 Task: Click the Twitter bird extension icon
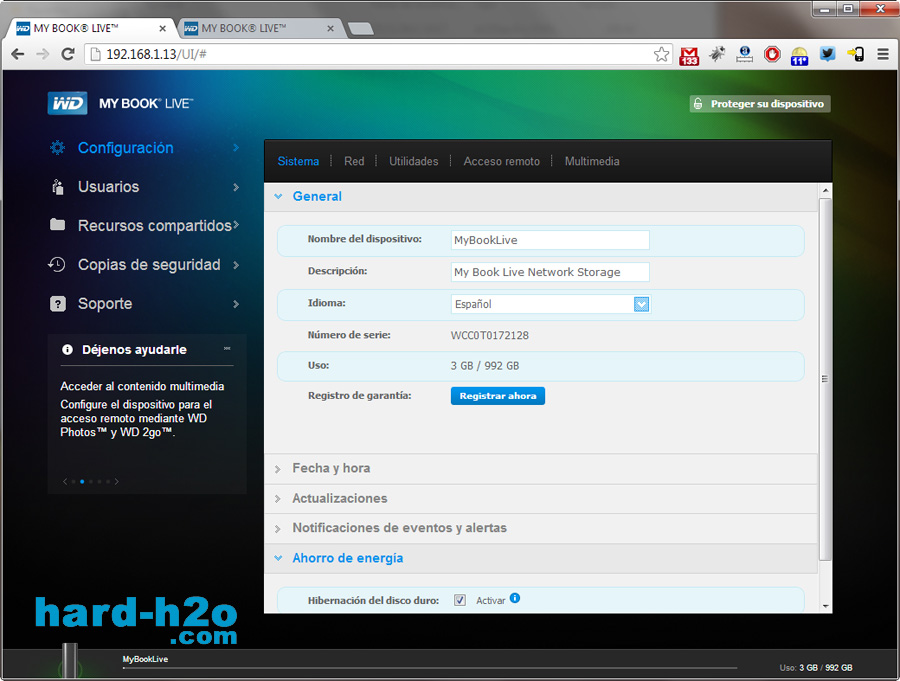pos(827,54)
